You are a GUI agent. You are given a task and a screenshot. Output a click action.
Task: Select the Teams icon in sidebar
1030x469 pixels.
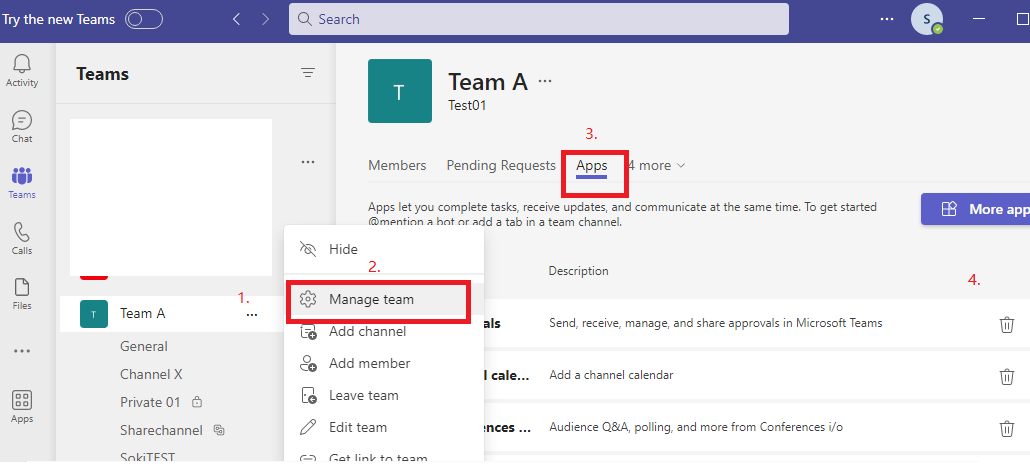(x=22, y=183)
